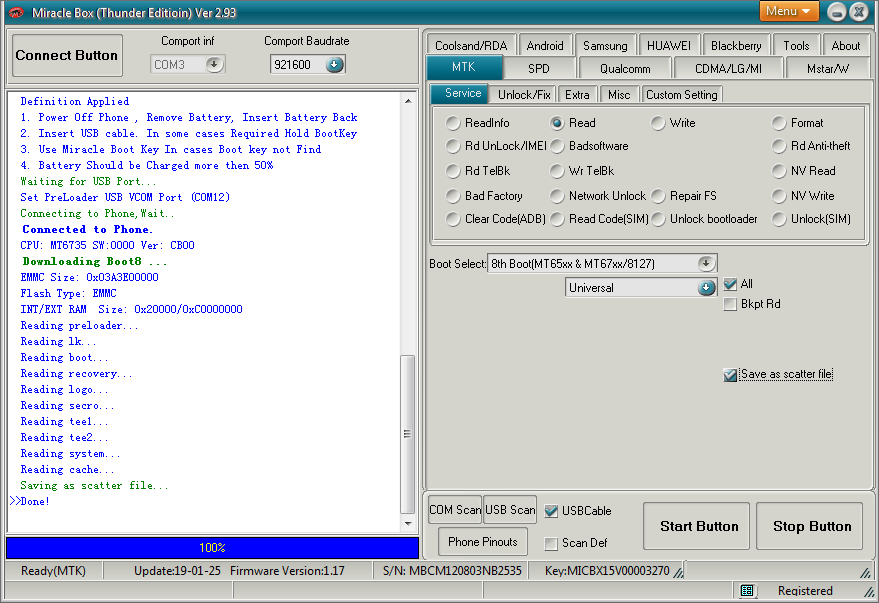
Task: Toggle the USBCable checkbox
Action: [x=551, y=511]
